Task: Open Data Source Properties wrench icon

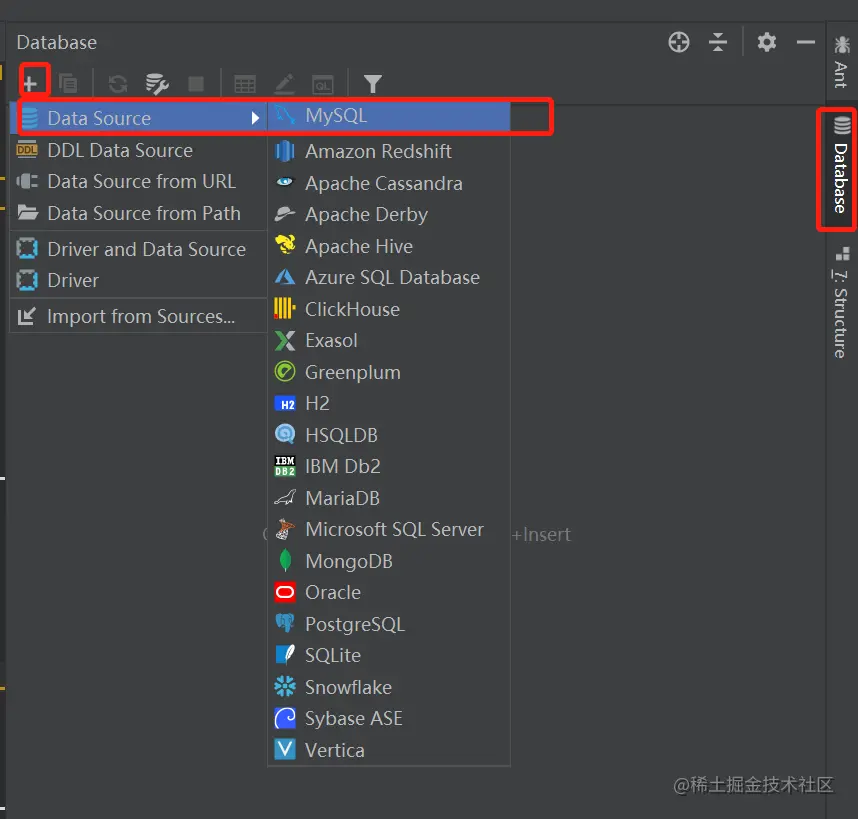Action: pos(157,84)
